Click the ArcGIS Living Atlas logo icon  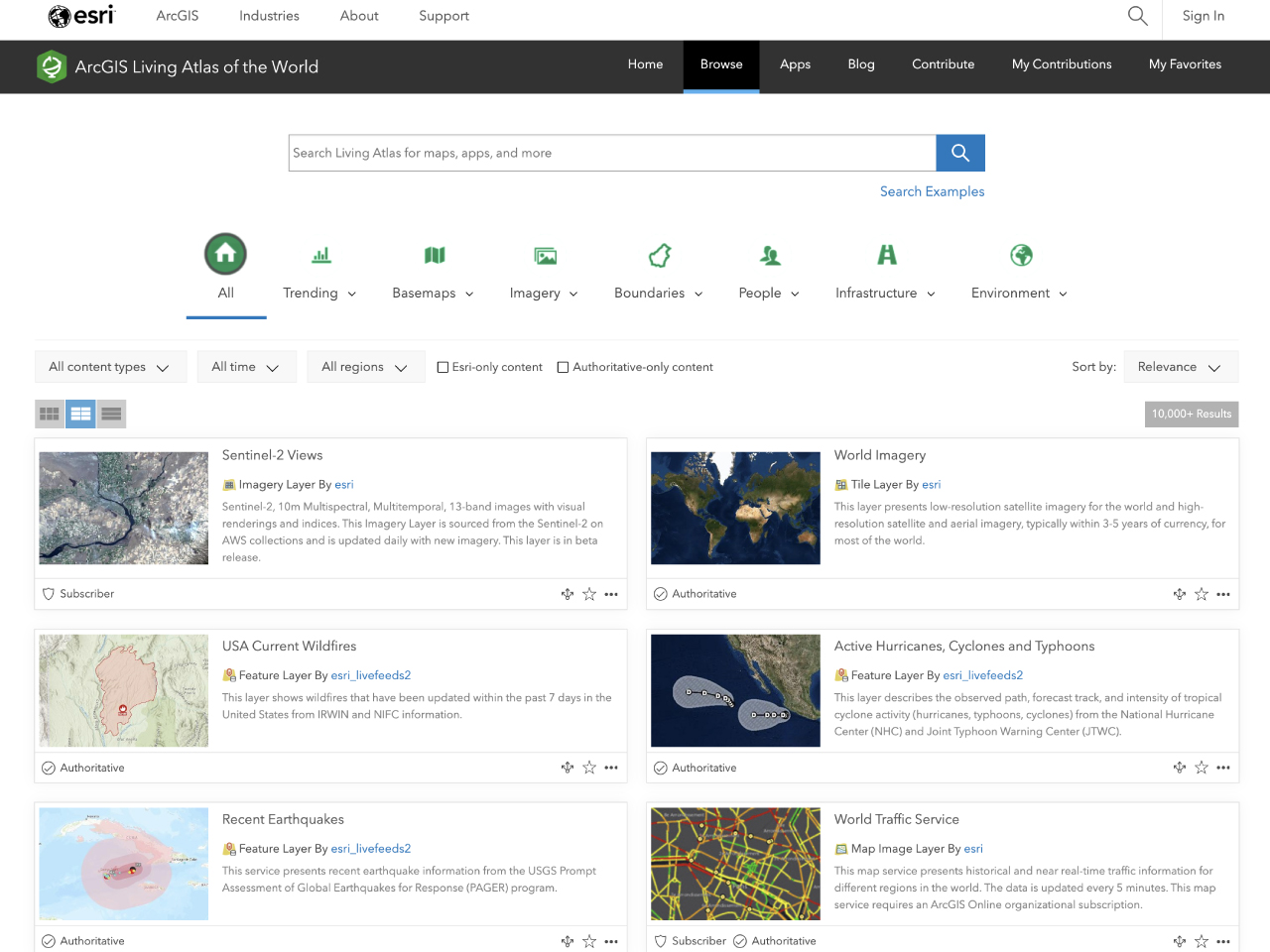52,66
